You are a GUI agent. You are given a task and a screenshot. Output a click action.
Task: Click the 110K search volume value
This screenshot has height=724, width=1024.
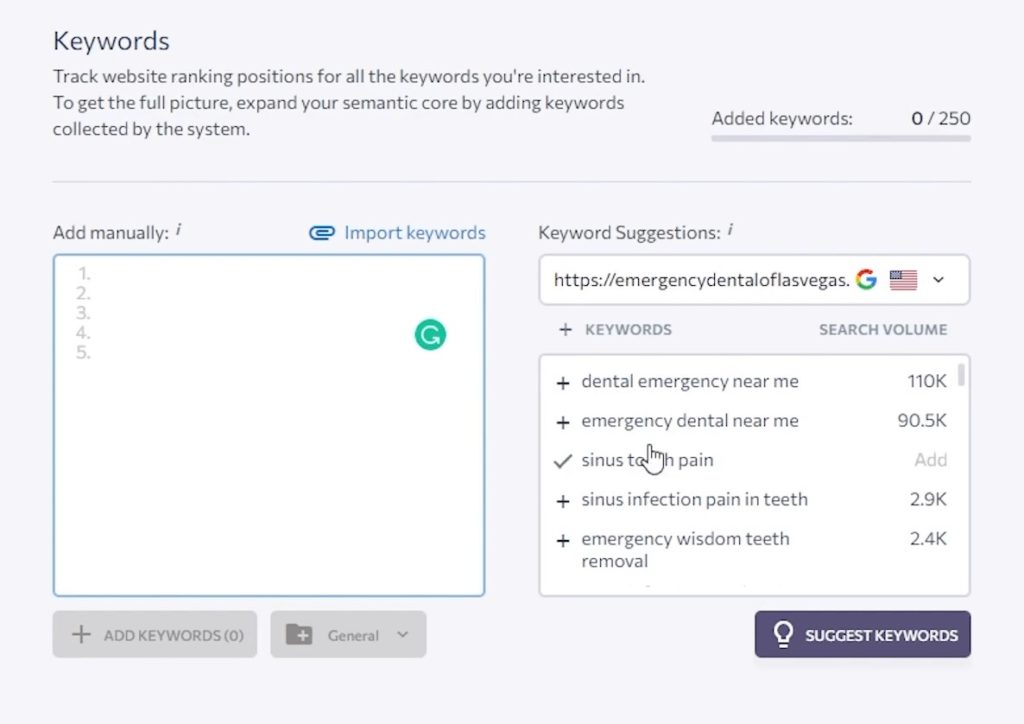click(927, 381)
